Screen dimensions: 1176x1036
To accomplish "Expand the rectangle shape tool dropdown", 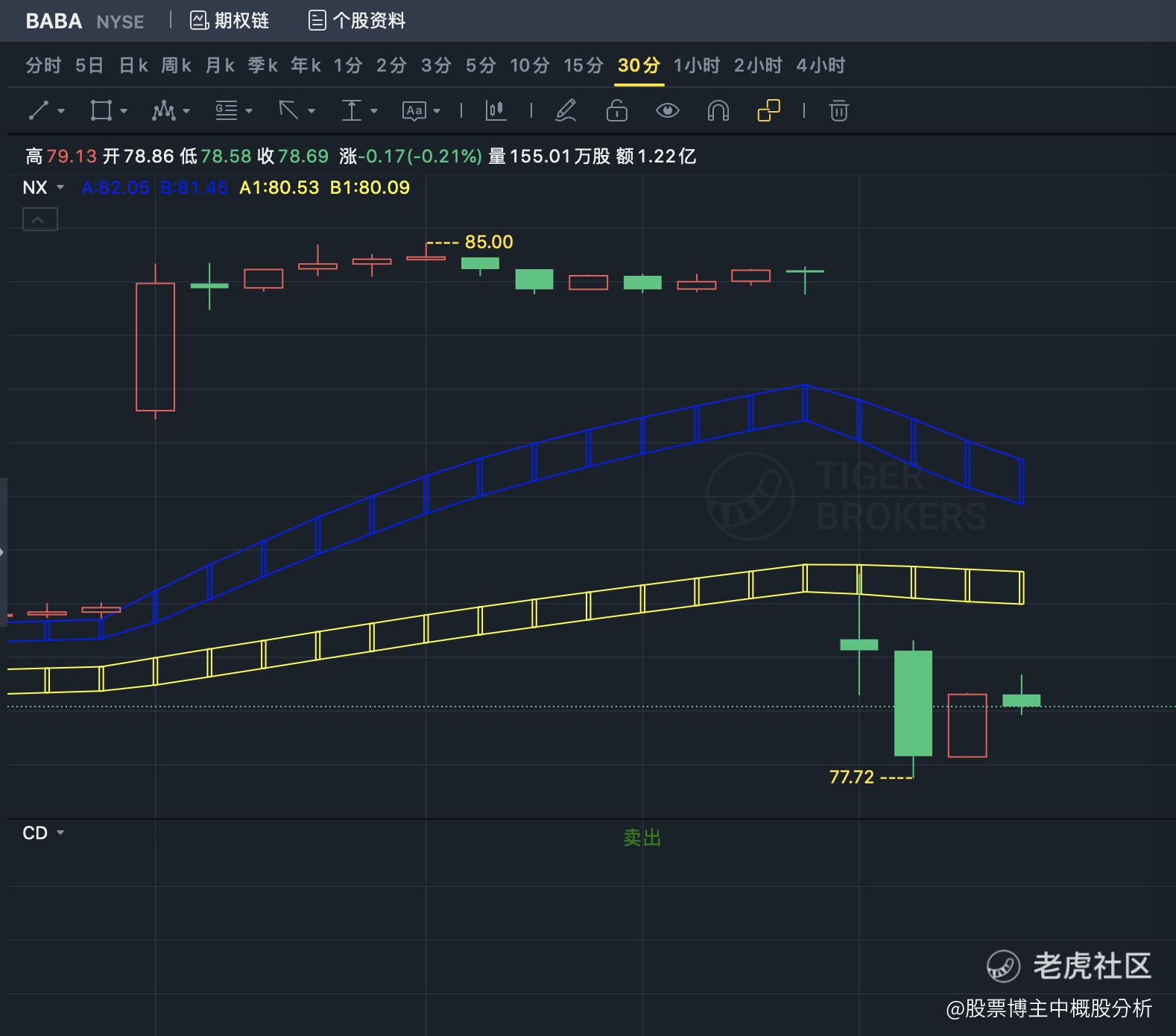I will click(124, 111).
